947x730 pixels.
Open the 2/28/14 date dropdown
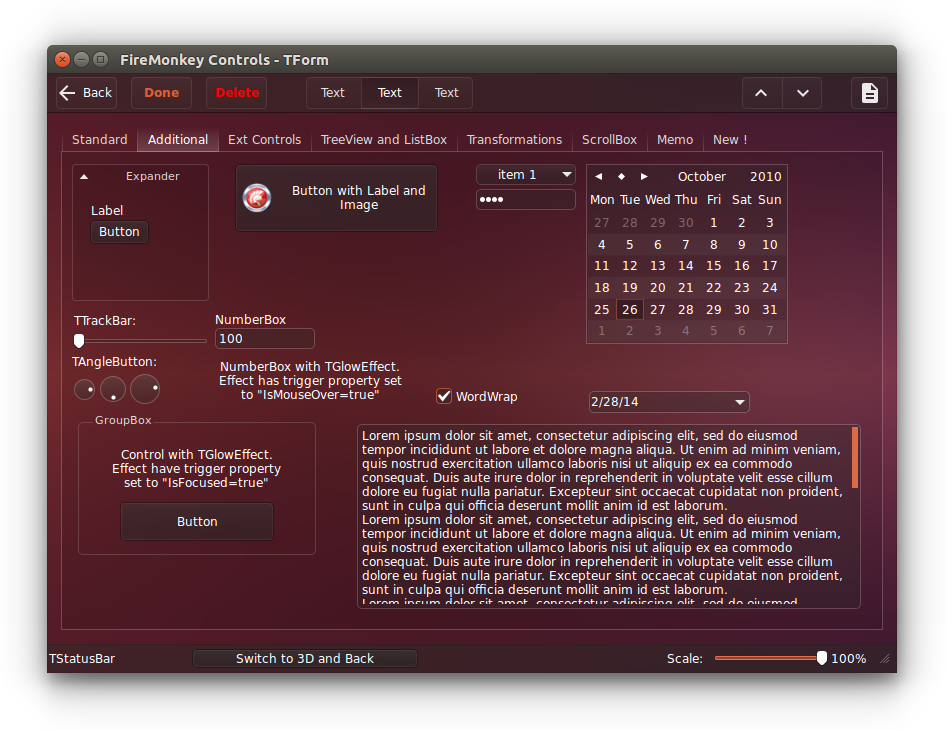tap(669, 402)
